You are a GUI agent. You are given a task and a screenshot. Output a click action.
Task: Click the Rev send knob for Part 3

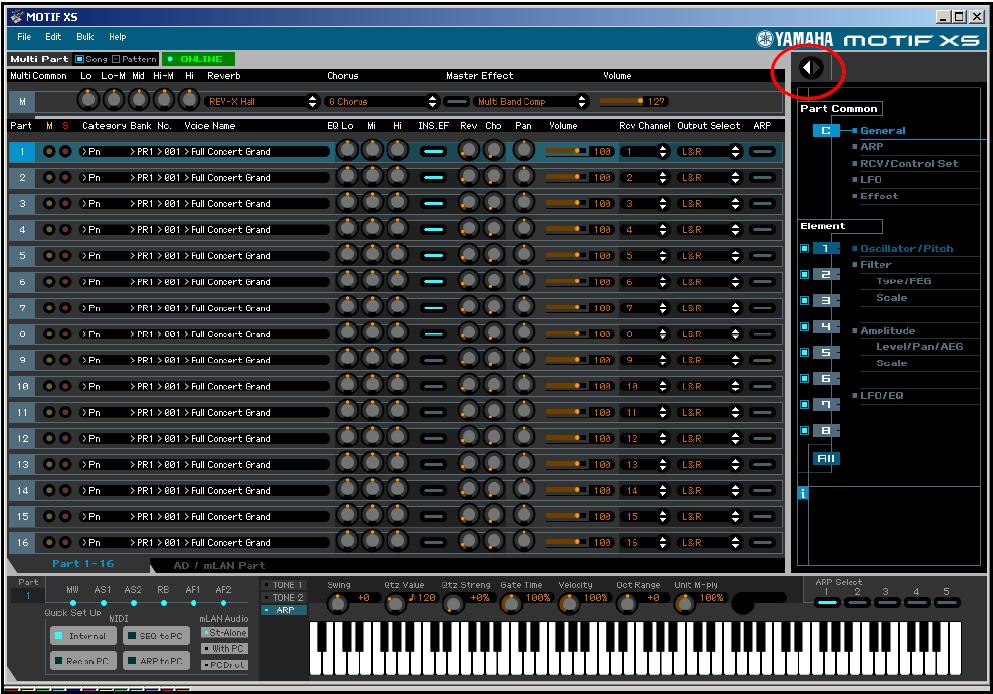pyautogui.click(x=468, y=203)
